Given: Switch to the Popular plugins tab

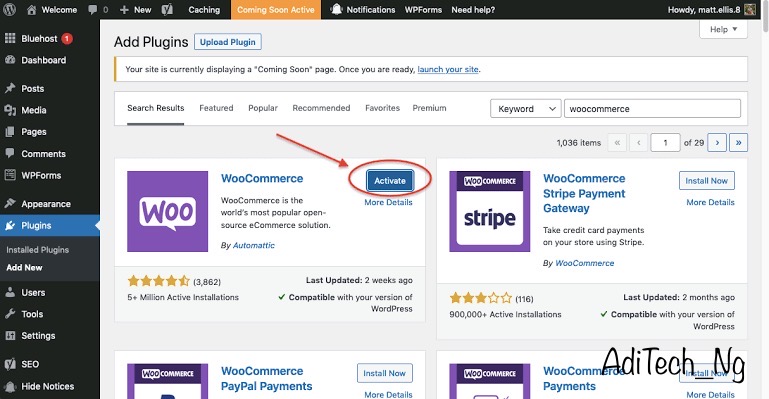Looking at the screenshot, I should pyautogui.click(x=263, y=108).
